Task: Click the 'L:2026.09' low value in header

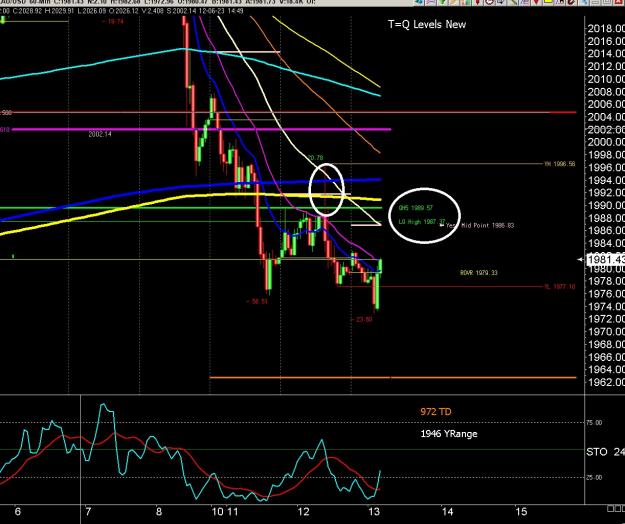Action: tap(92, 11)
